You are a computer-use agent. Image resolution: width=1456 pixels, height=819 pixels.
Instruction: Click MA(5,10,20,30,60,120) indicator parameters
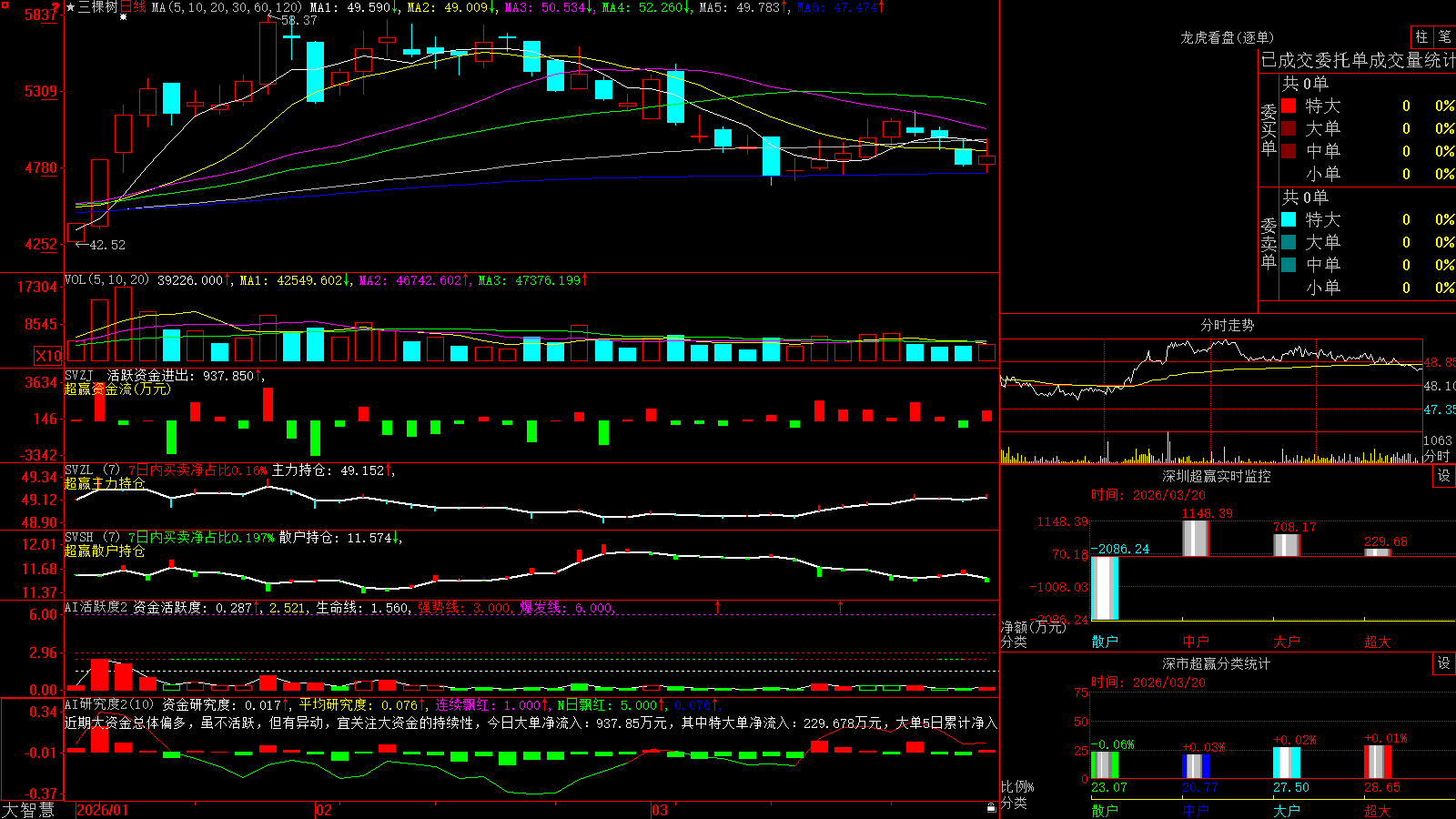227,7
